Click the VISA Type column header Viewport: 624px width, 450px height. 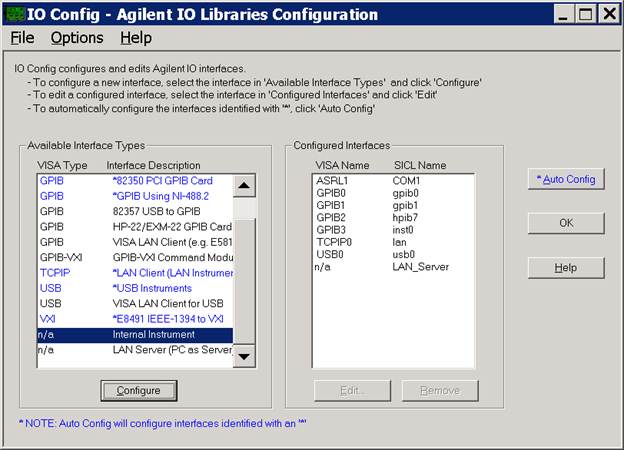pyautogui.click(x=62, y=166)
